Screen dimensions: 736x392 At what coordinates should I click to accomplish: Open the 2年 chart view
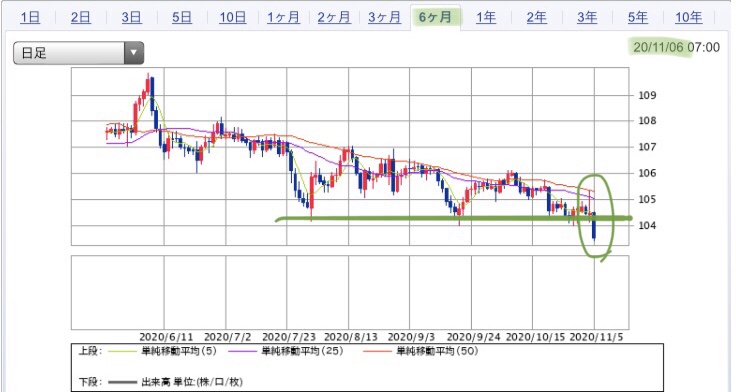pyautogui.click(x=537, y=17)
